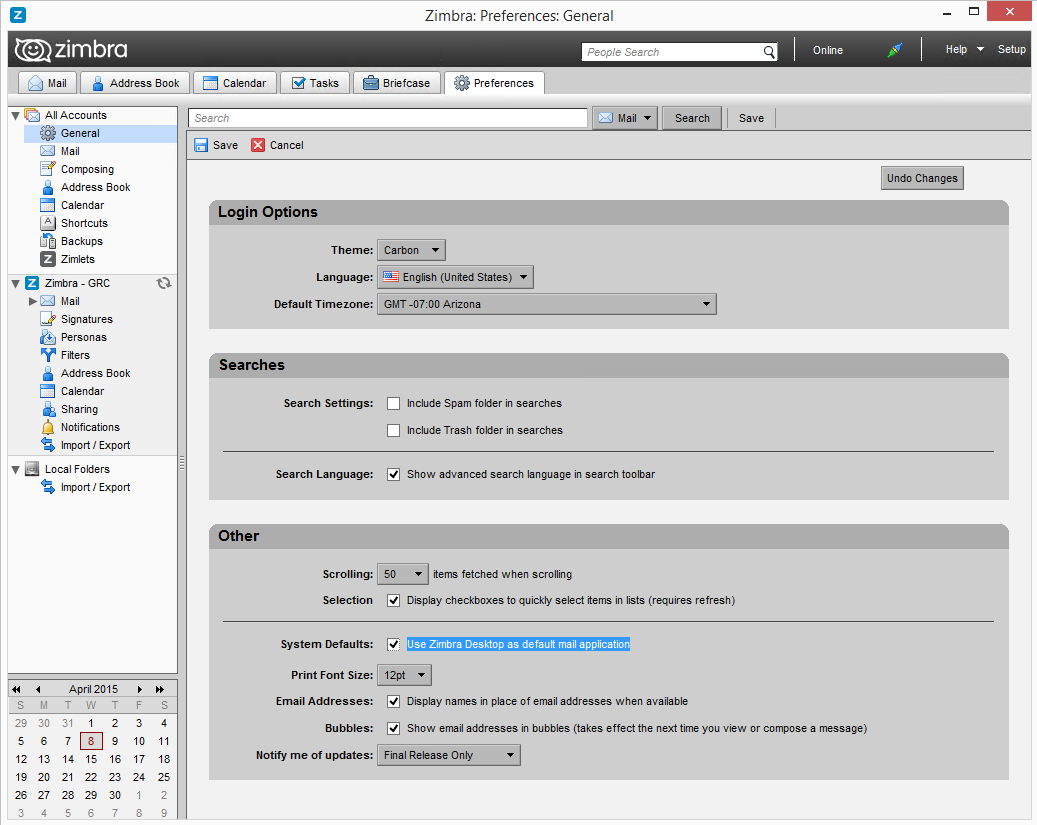Click the Save floppy disk icon
1037x825 pixels.
201,145
